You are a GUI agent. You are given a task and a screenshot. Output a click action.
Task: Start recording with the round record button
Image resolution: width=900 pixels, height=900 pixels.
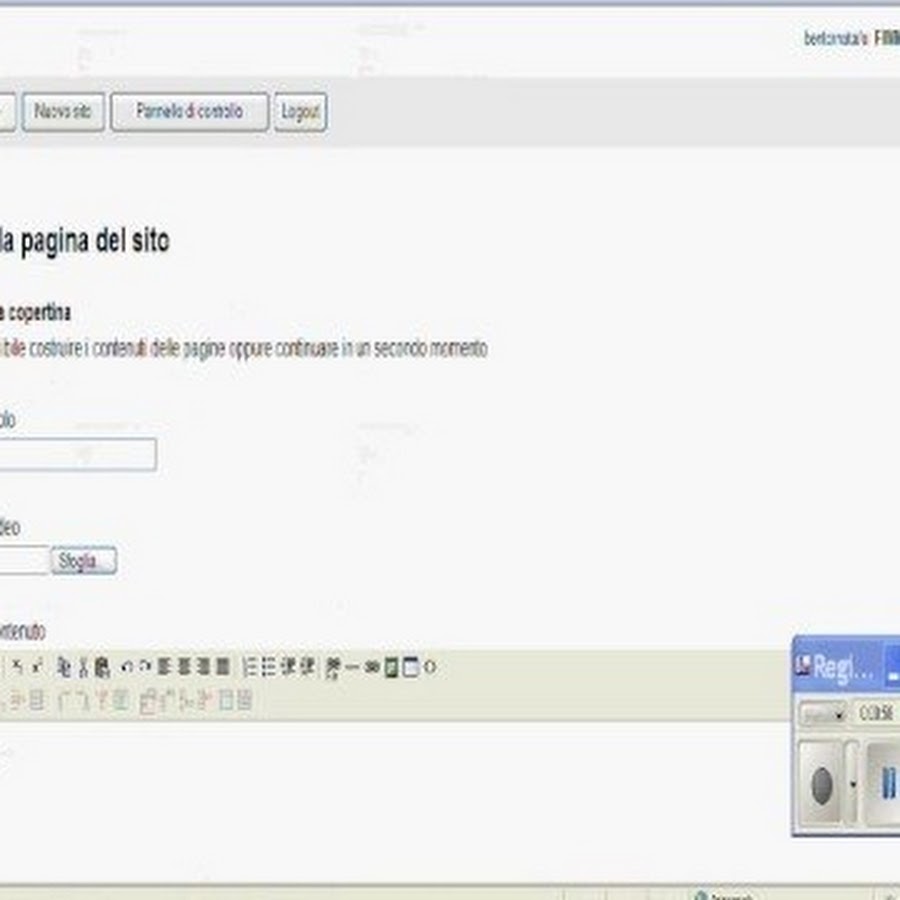pos(822,784)
